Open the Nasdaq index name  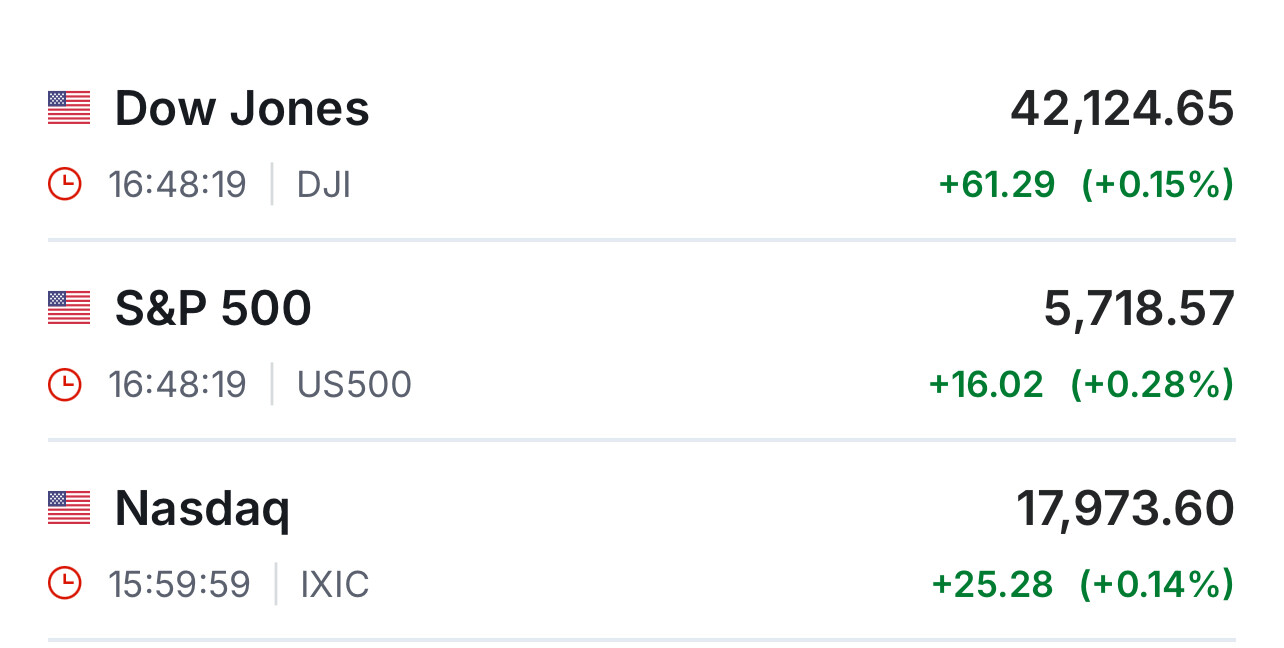click(202, 509)
